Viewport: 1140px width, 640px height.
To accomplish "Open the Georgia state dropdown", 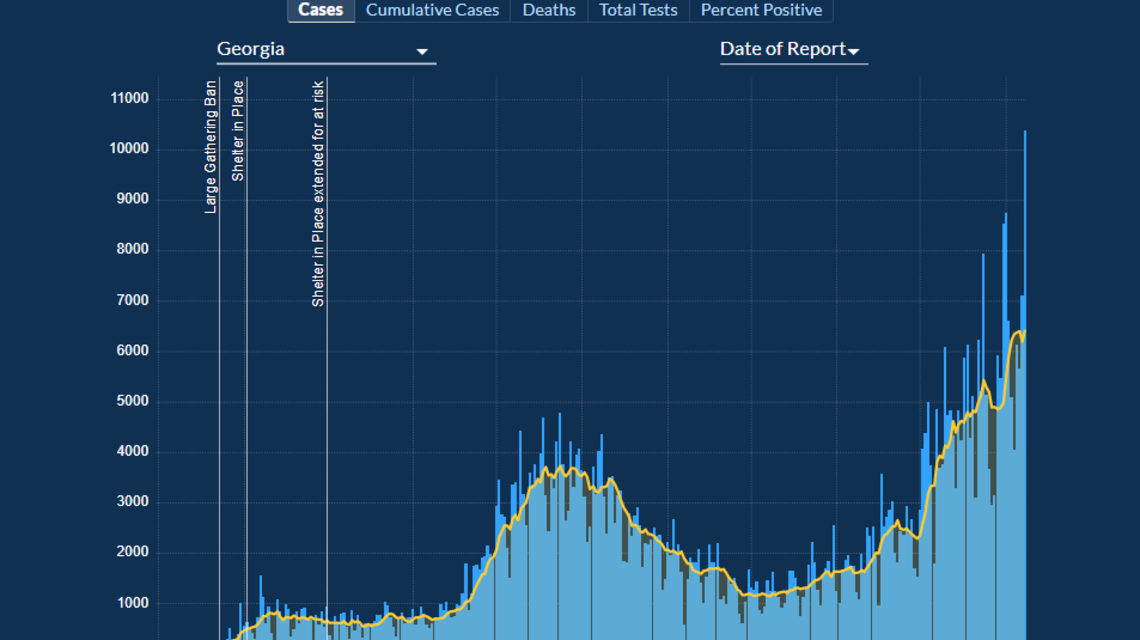I will [326, 49].
